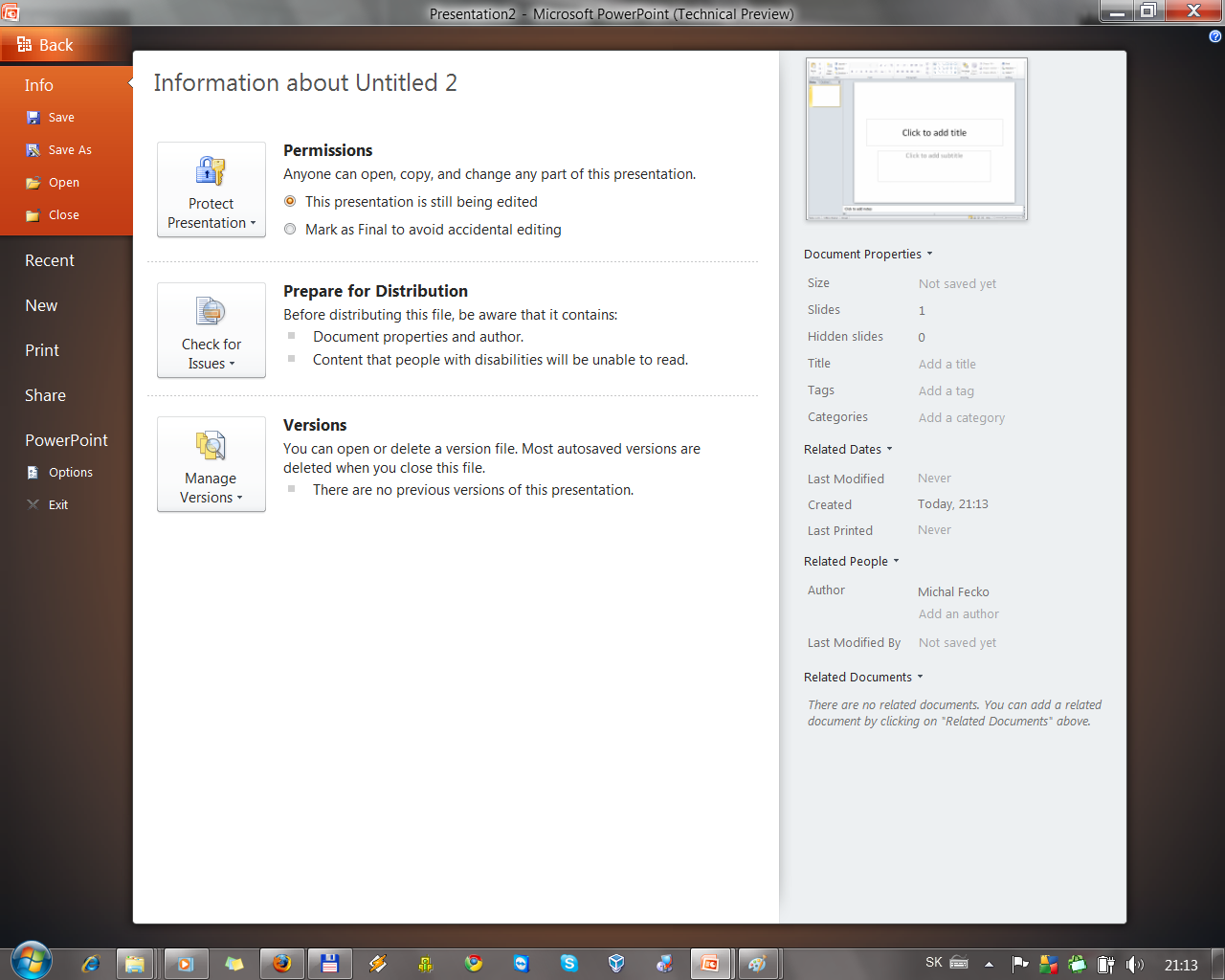Screen dimensions: 1225x980
Task: Switch to the Print tab
Action: (42, 350)
